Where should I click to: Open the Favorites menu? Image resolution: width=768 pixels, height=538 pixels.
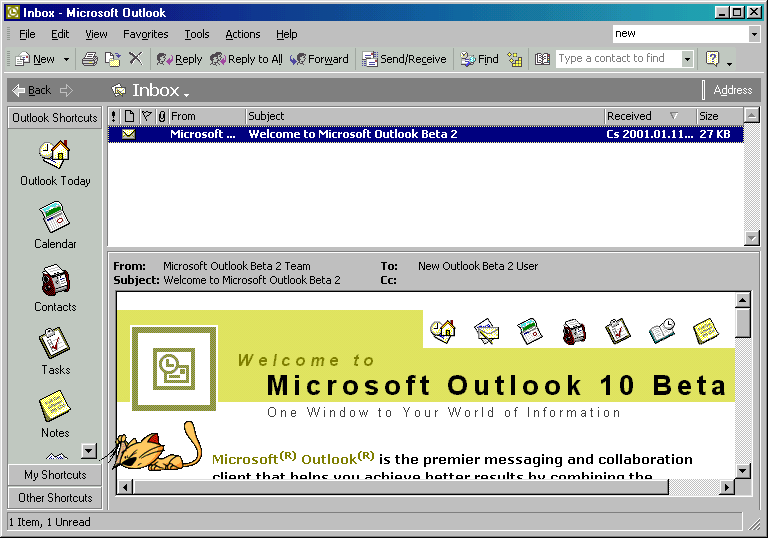click(145, 34)
